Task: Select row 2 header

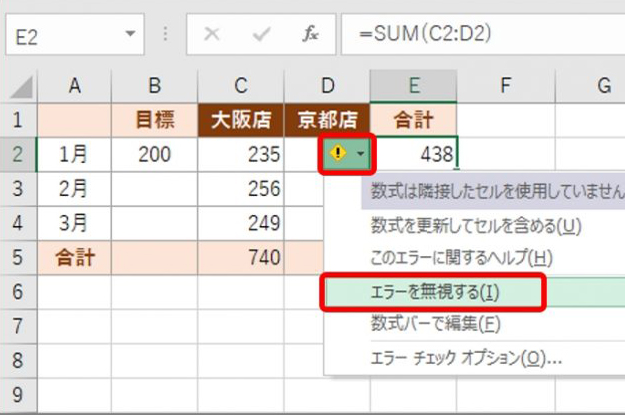Action: pos(18,155)
